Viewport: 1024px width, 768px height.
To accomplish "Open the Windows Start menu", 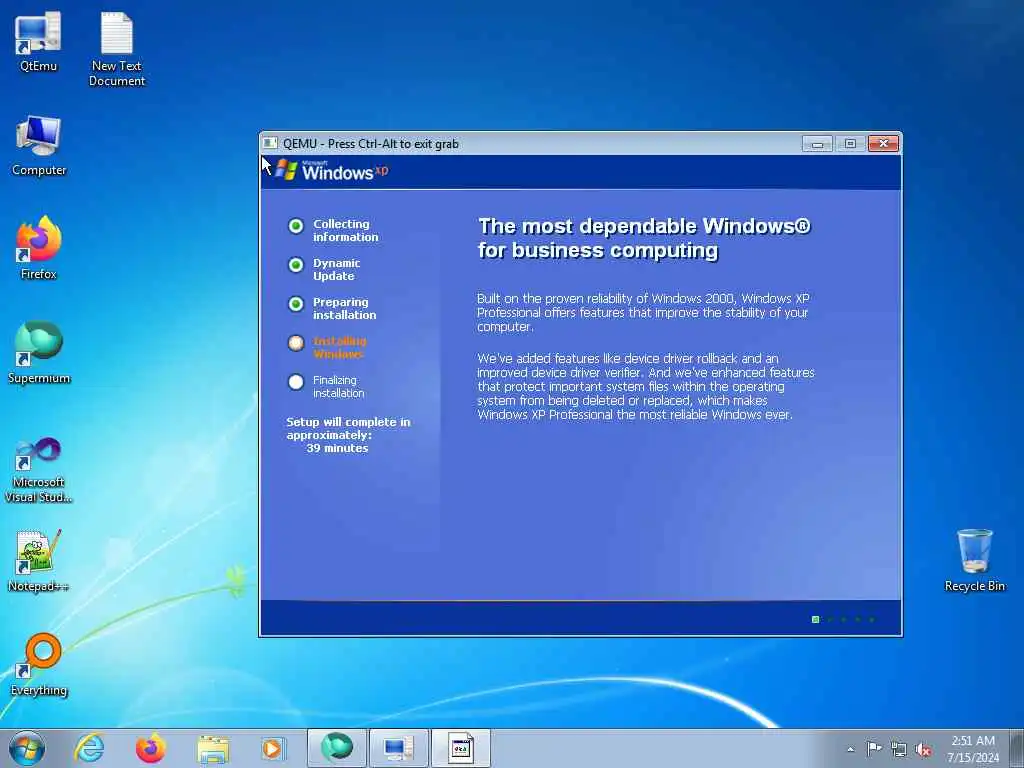I will click(x=27, y=748).
